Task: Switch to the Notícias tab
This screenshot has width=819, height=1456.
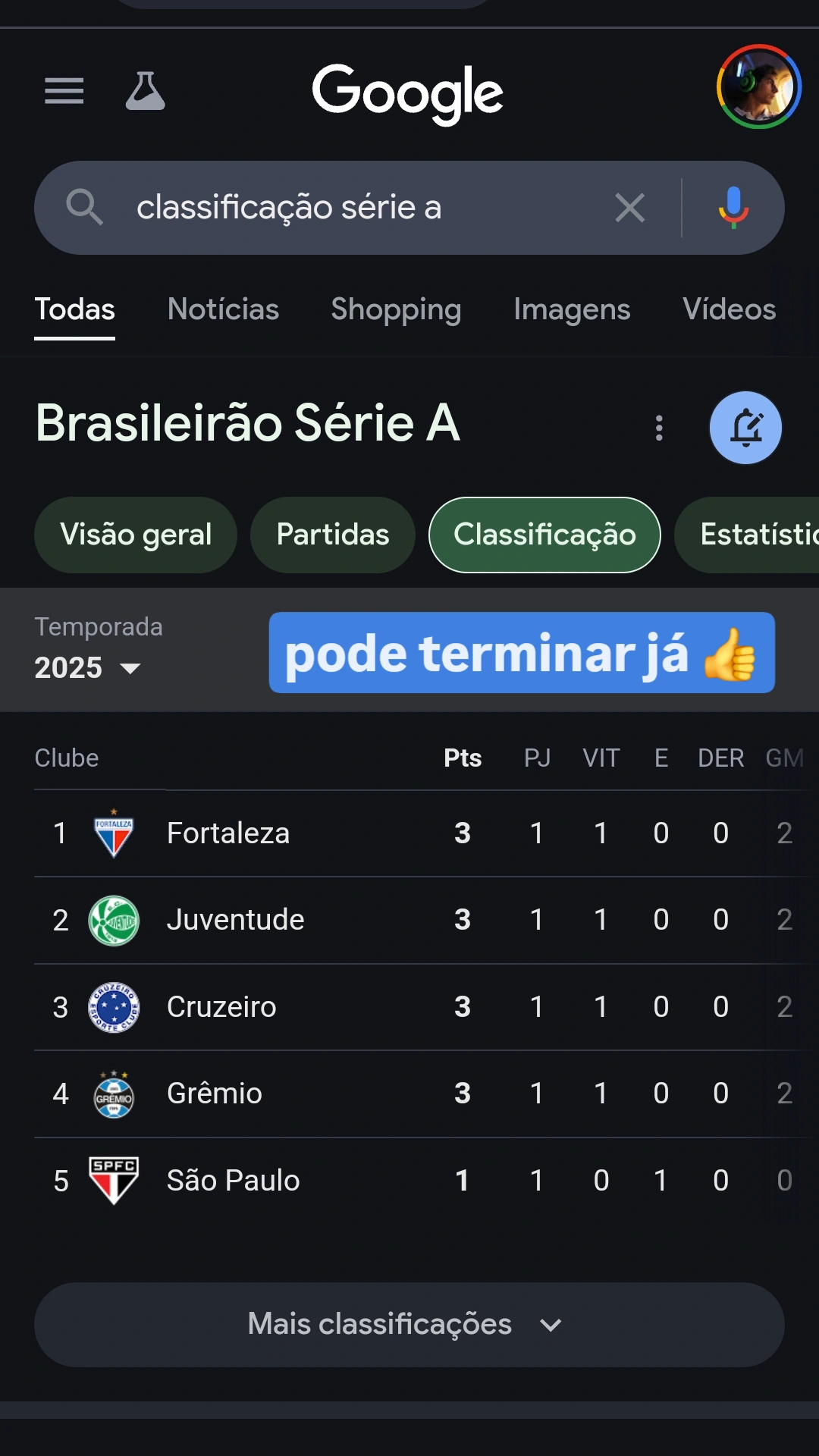Action: pyautogui.click(x=223, y=309)
